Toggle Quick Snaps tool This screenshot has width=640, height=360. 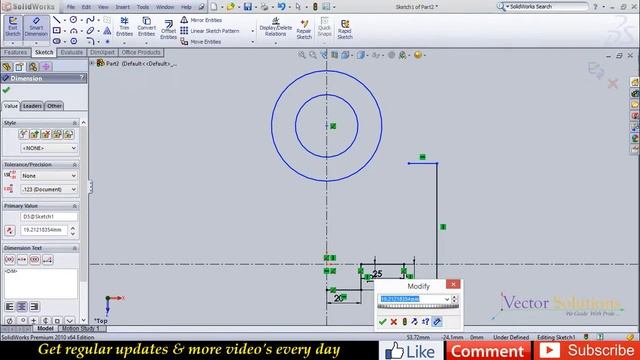click(x=324, y=27)
